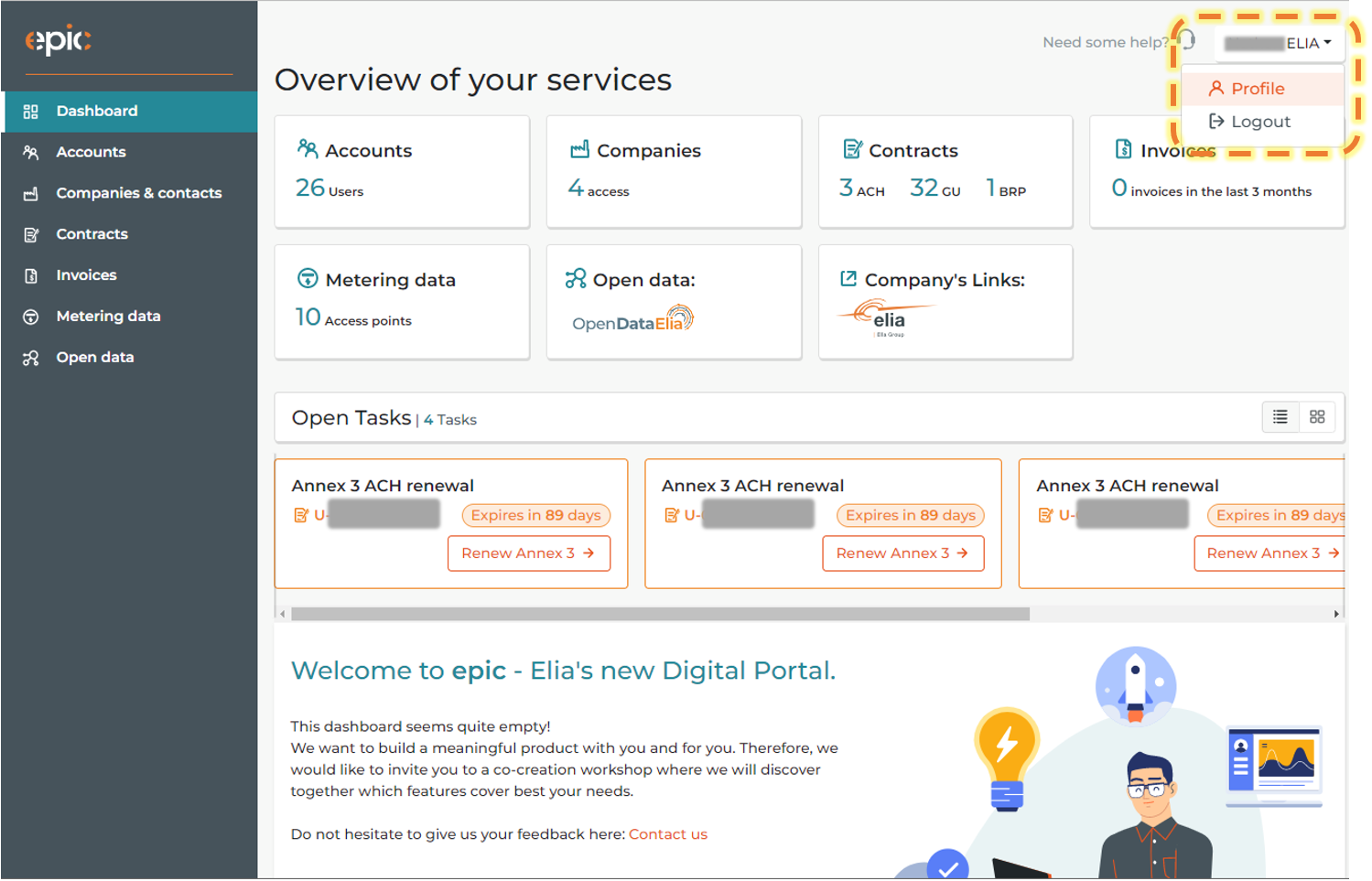Image resolution: width=1372 pixels, height=881 pixels.
Task: Open help via the headset icon
Action: [1187, 39]
